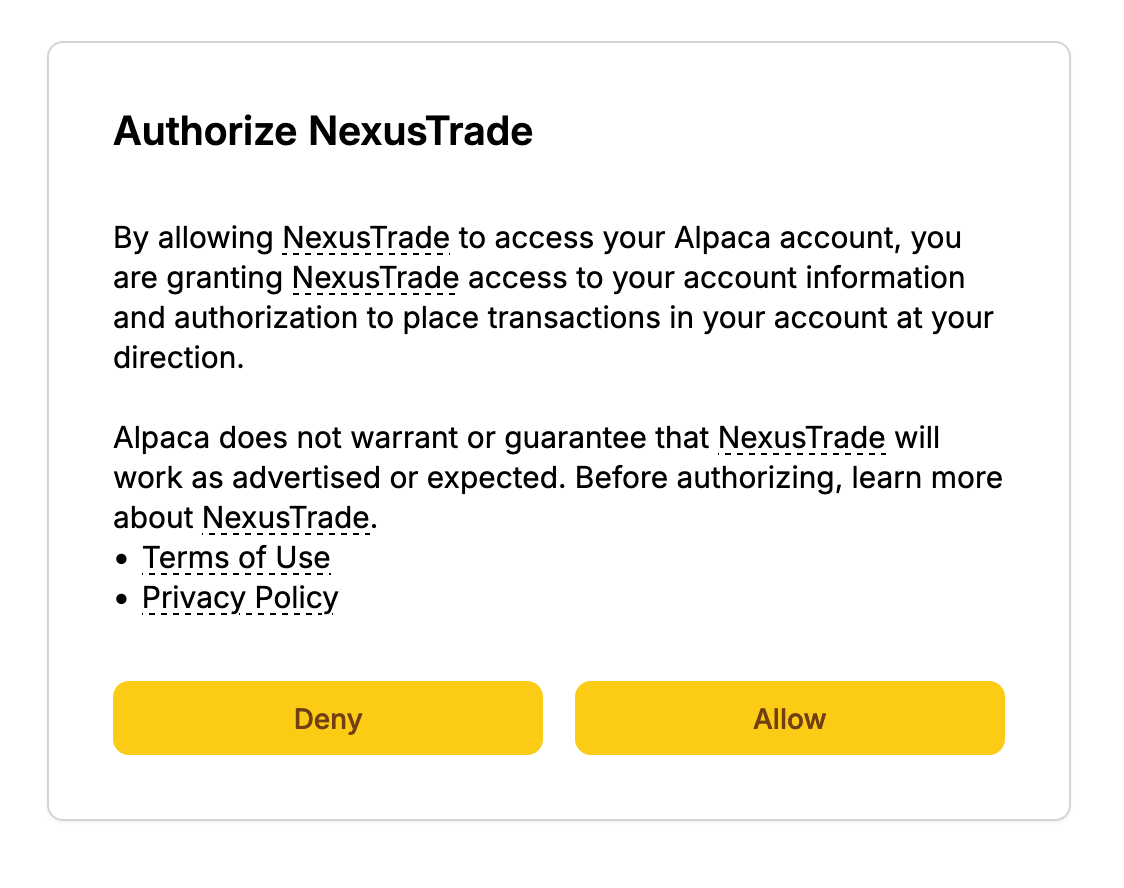Grant NexusTrade account access with Allow
The height and width of the screenshot is (888, 1124).
coord(789,718)
